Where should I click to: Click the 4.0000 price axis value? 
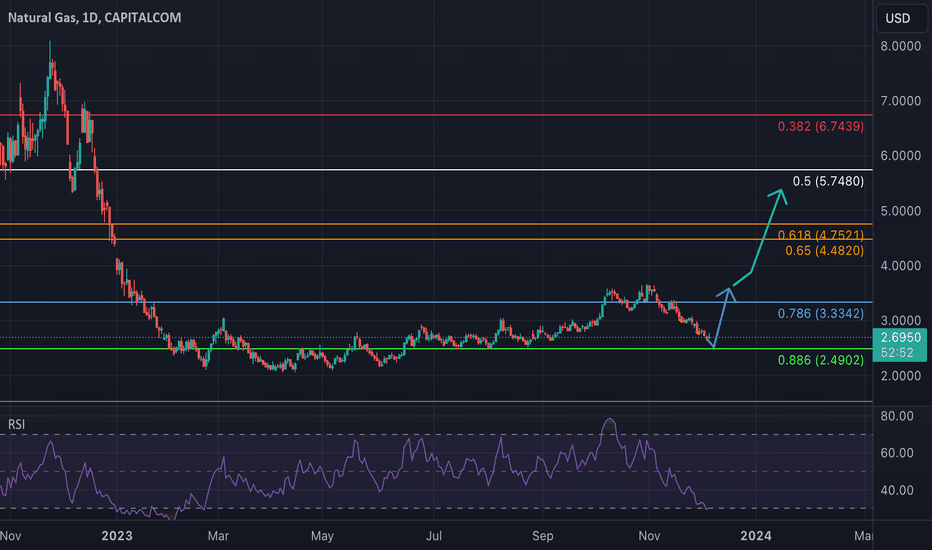(900, 266)
